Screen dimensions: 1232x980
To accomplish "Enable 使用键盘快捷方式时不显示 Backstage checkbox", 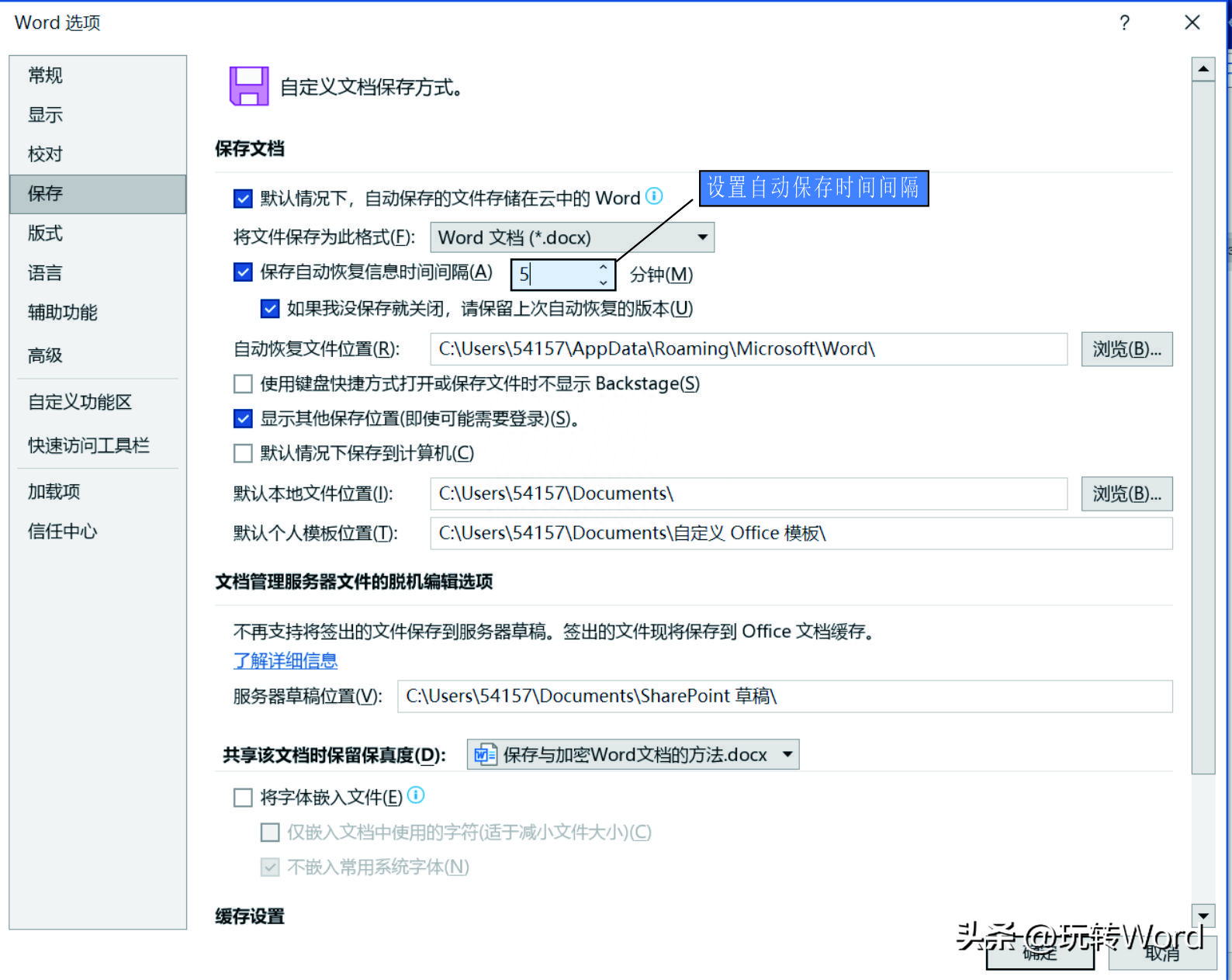I will pos(243,383).
